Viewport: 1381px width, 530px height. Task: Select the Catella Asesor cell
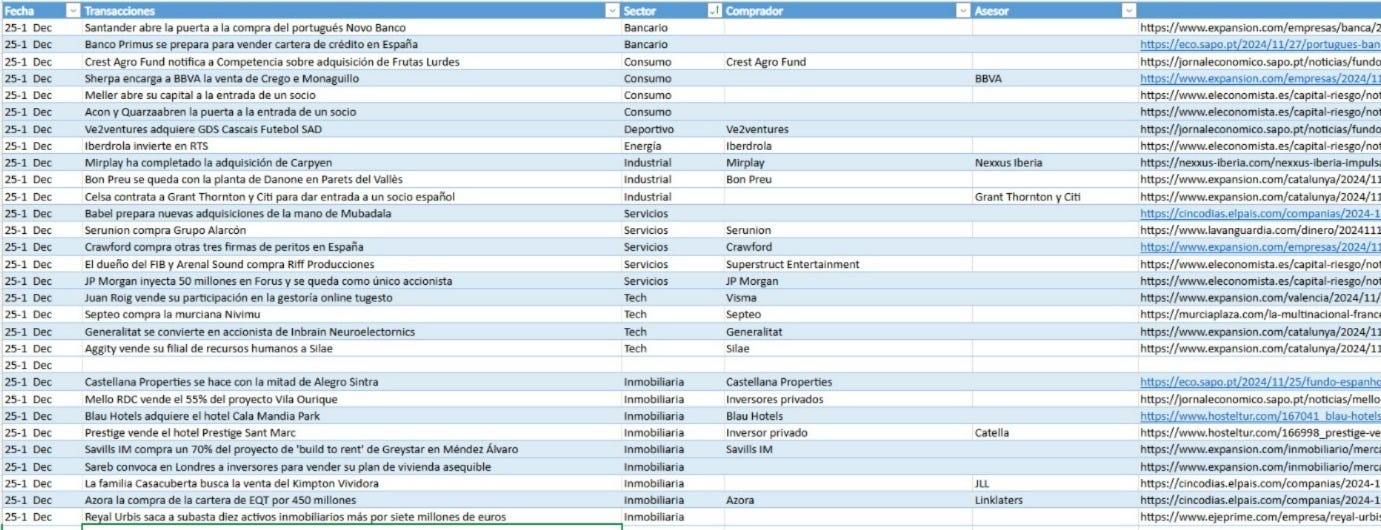pyautogui.click(x=1056, y=433)
